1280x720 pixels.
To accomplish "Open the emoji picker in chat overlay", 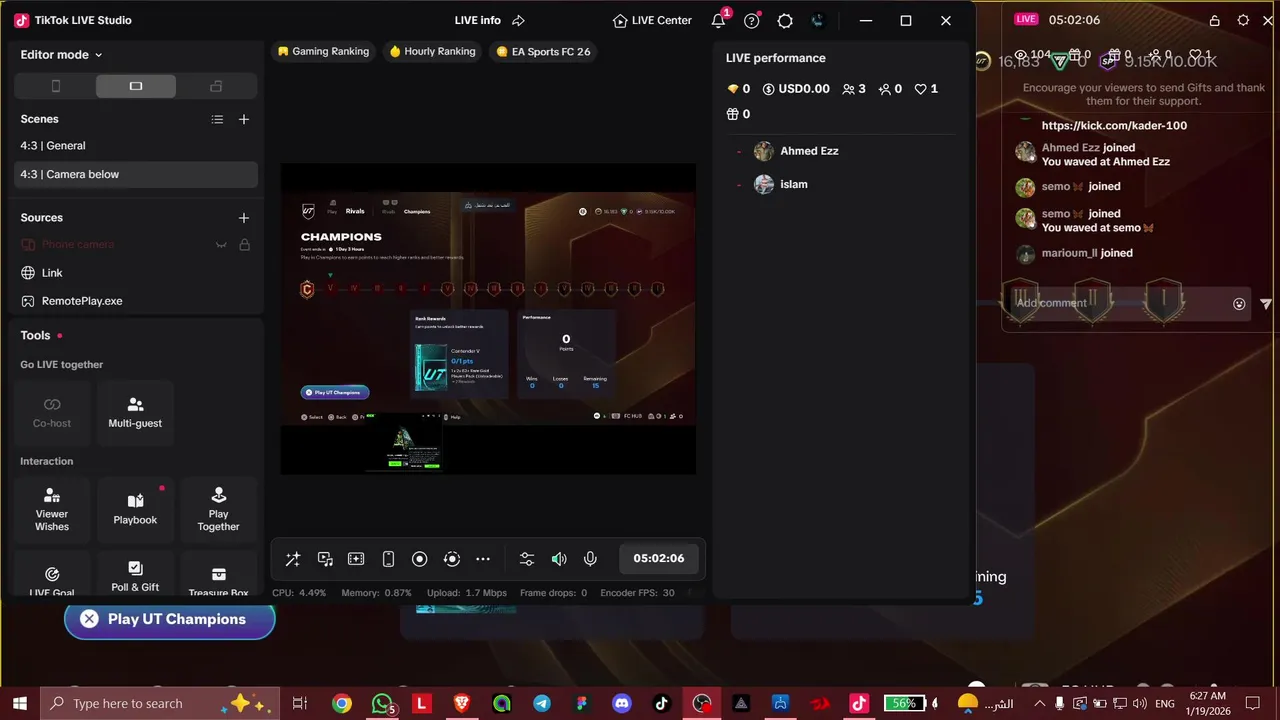I will point(1239,304).
